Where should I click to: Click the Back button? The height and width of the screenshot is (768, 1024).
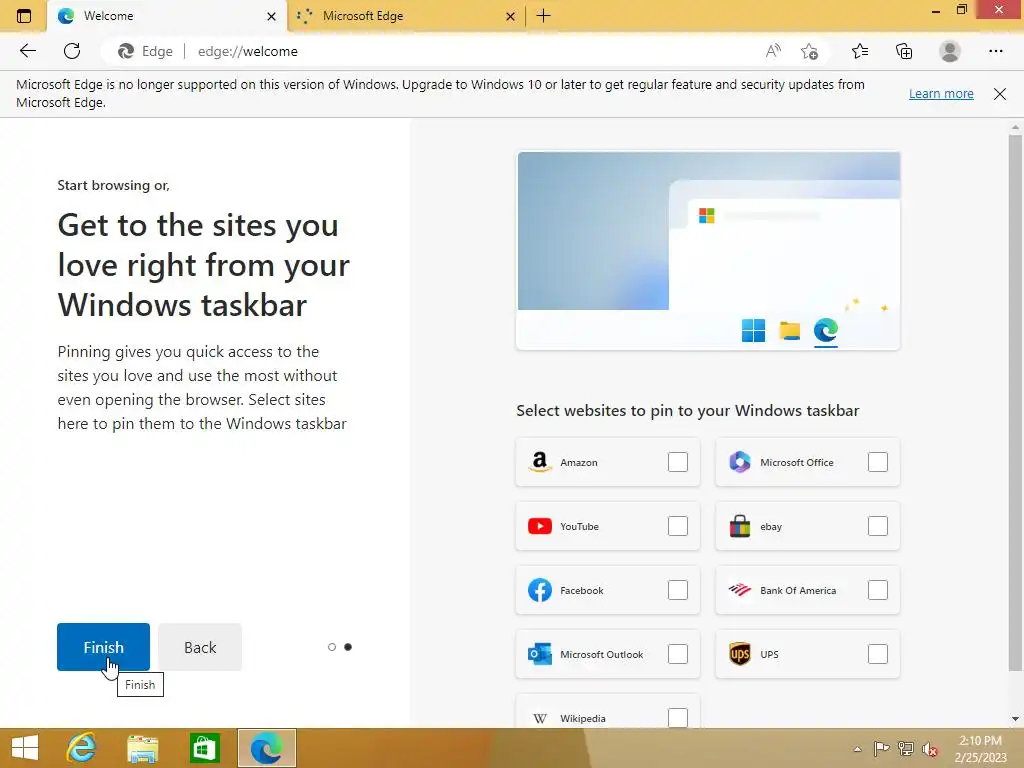click(x=200, y=647)
